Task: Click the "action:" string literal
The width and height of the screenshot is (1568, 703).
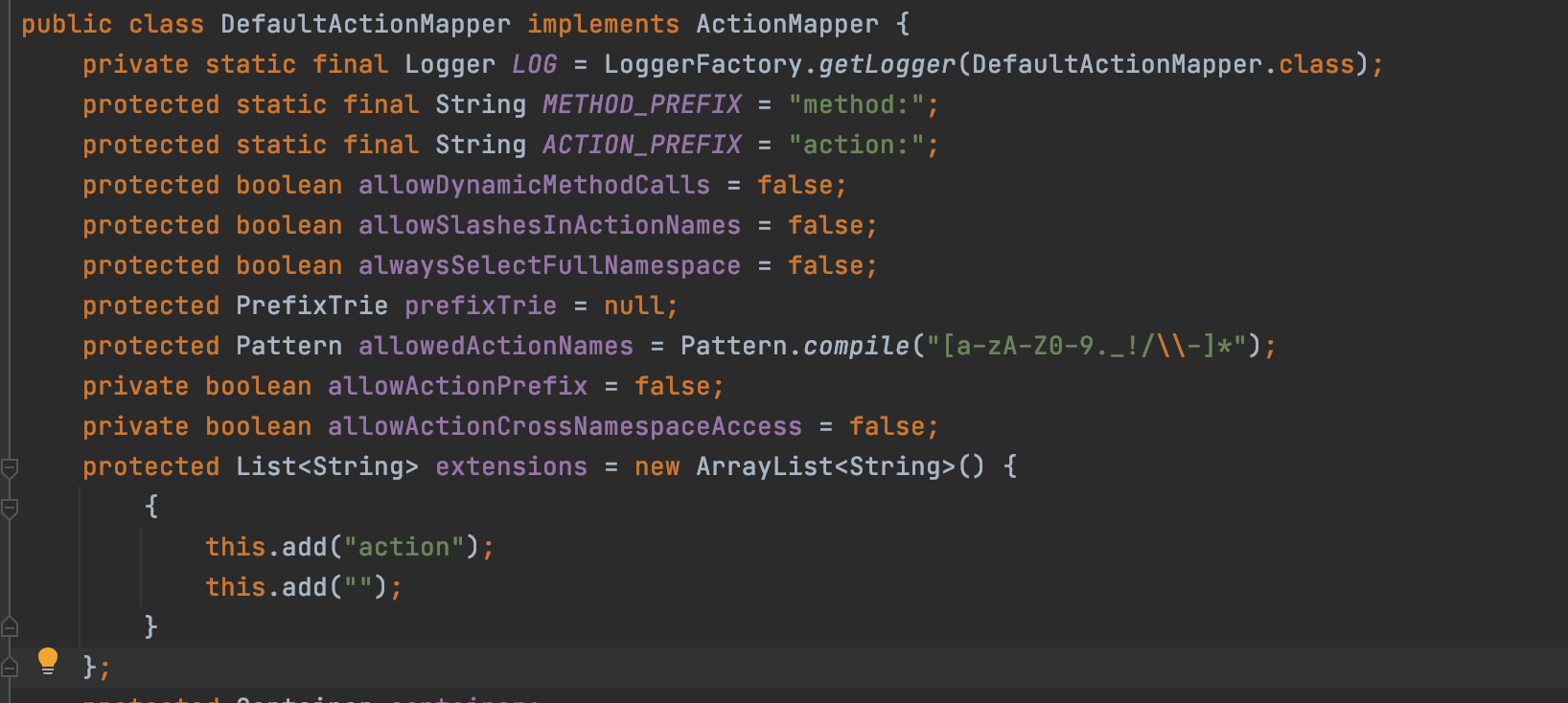Action: tap(856, 145)
